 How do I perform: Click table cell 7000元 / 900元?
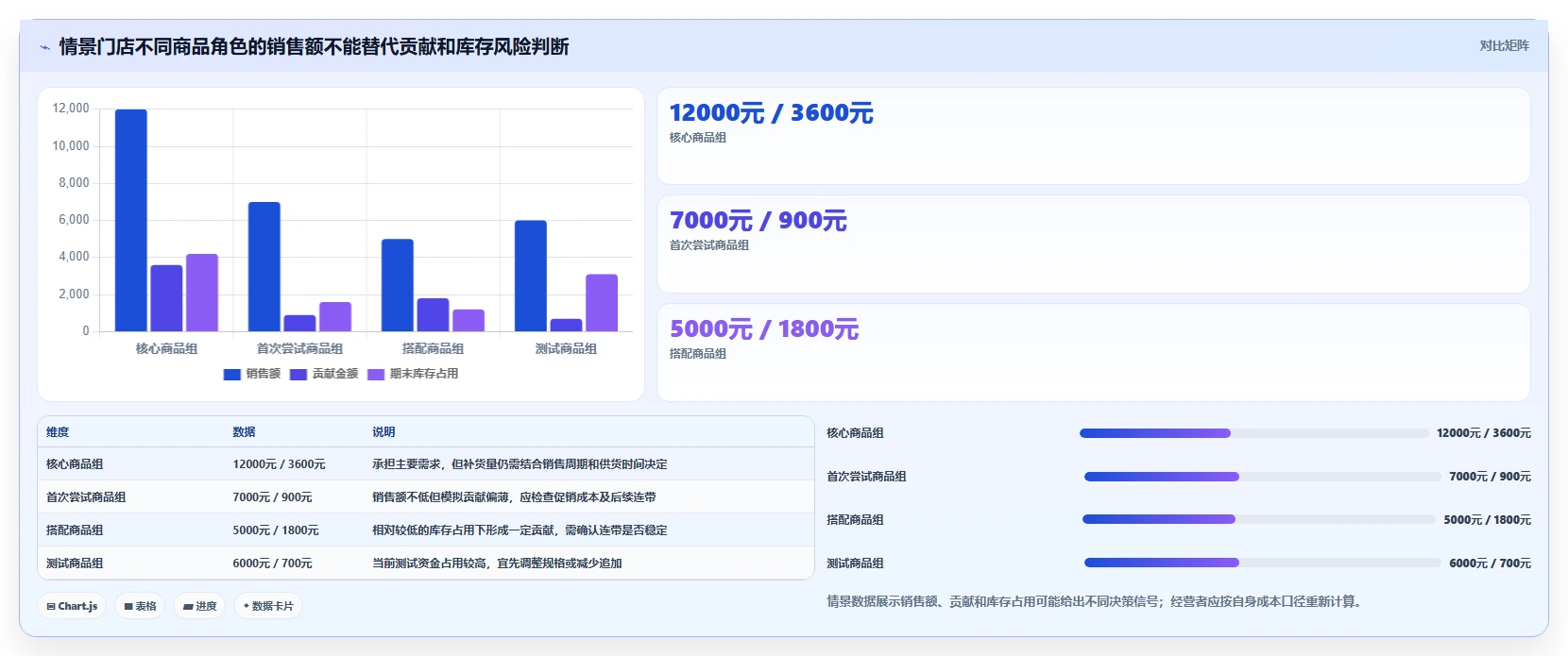(272, 497)
